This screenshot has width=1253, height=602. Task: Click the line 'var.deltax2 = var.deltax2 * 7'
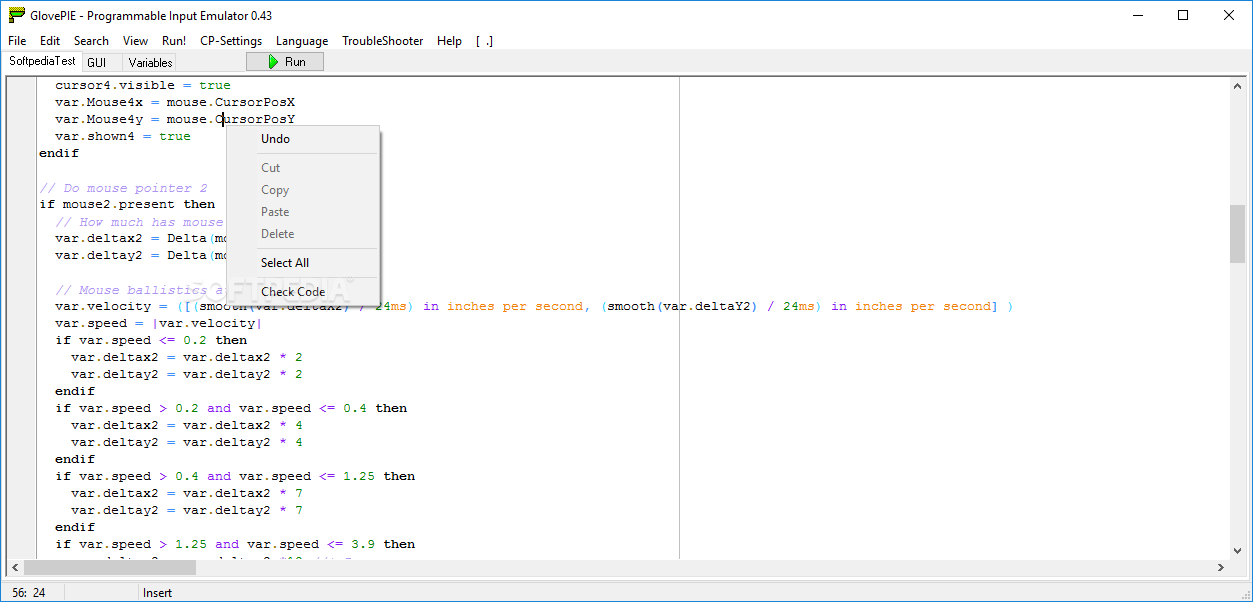187,494
